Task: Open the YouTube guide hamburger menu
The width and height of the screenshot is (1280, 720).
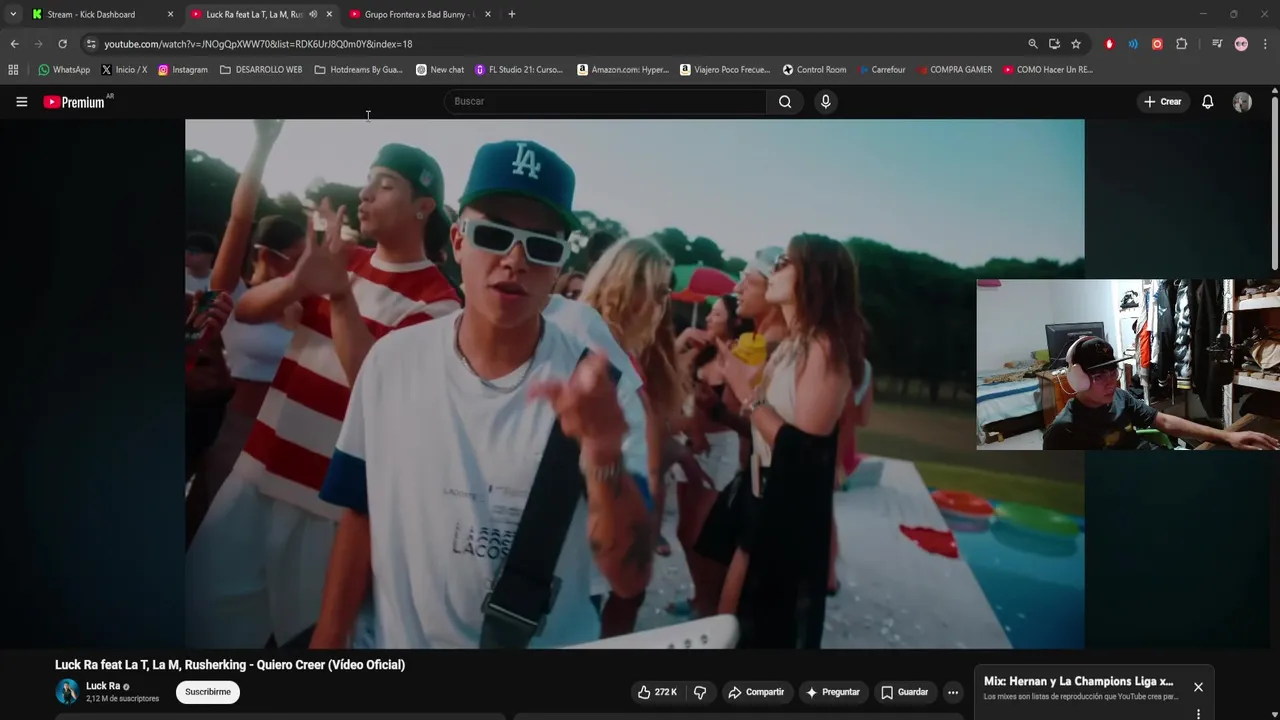Action: [x=21, y=102]
